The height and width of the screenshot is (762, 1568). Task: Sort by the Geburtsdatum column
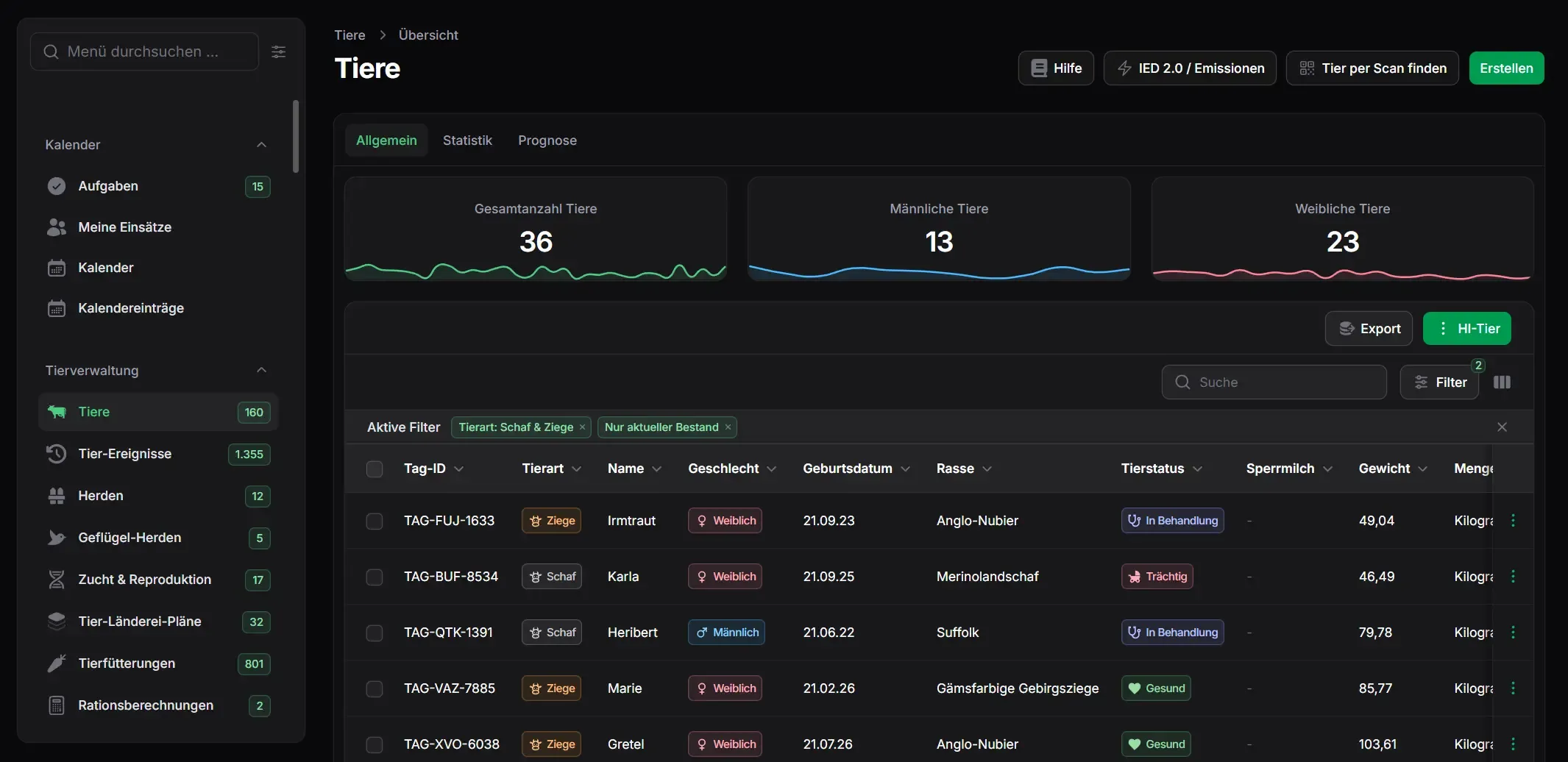tap(856, 469)
